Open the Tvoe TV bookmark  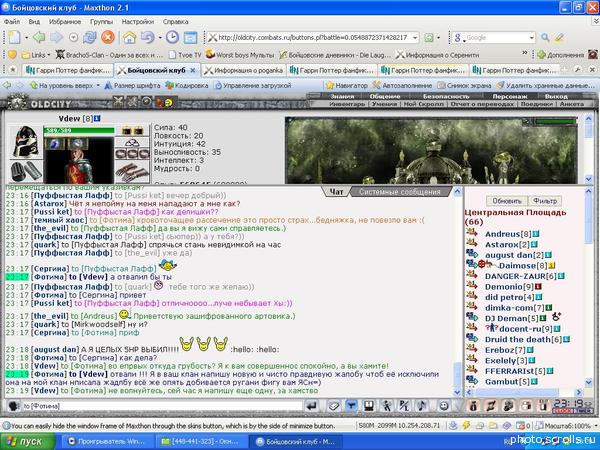click(x=185, y=55)
